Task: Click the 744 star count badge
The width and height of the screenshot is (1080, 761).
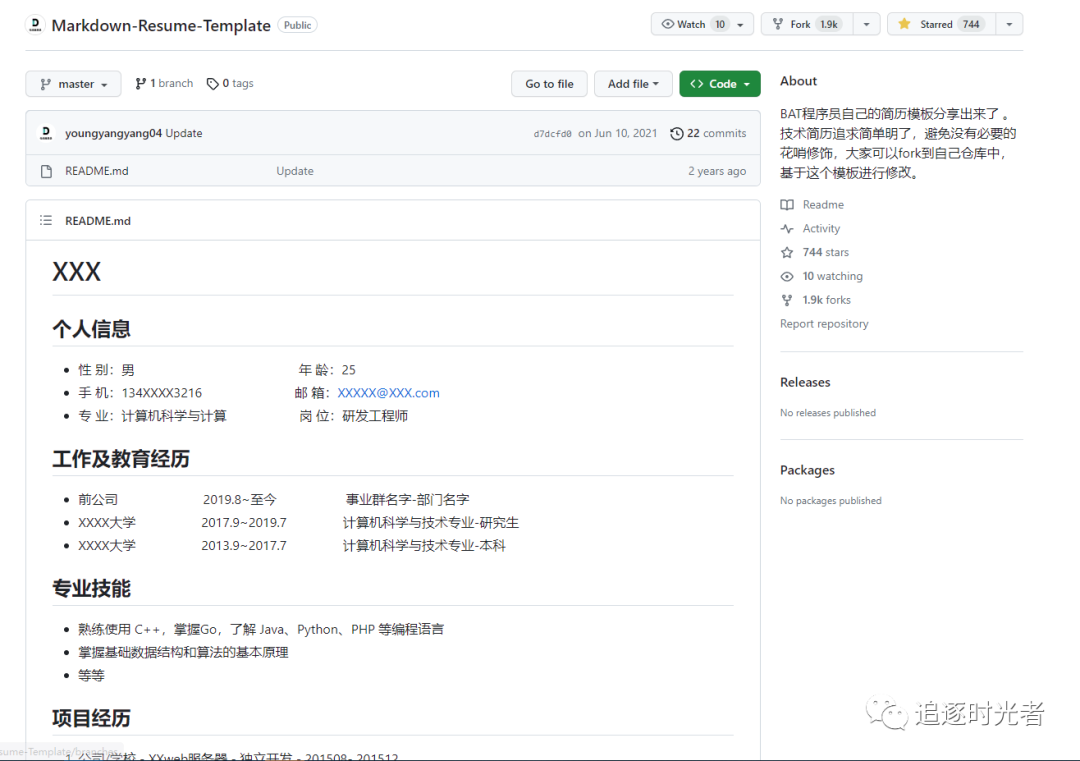Action: coord(971,24)
